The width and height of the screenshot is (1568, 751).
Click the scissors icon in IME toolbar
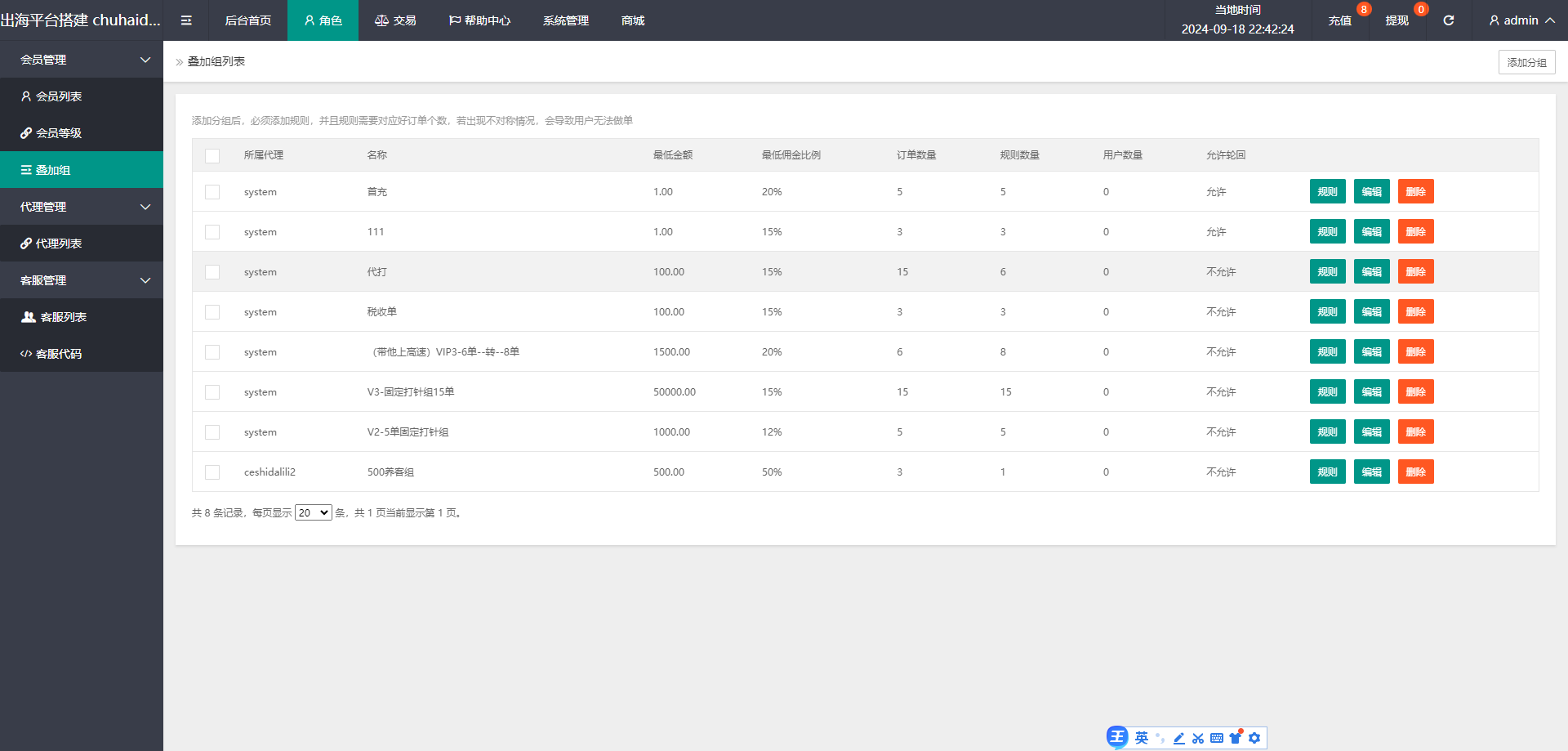(x=1198, y=738)
